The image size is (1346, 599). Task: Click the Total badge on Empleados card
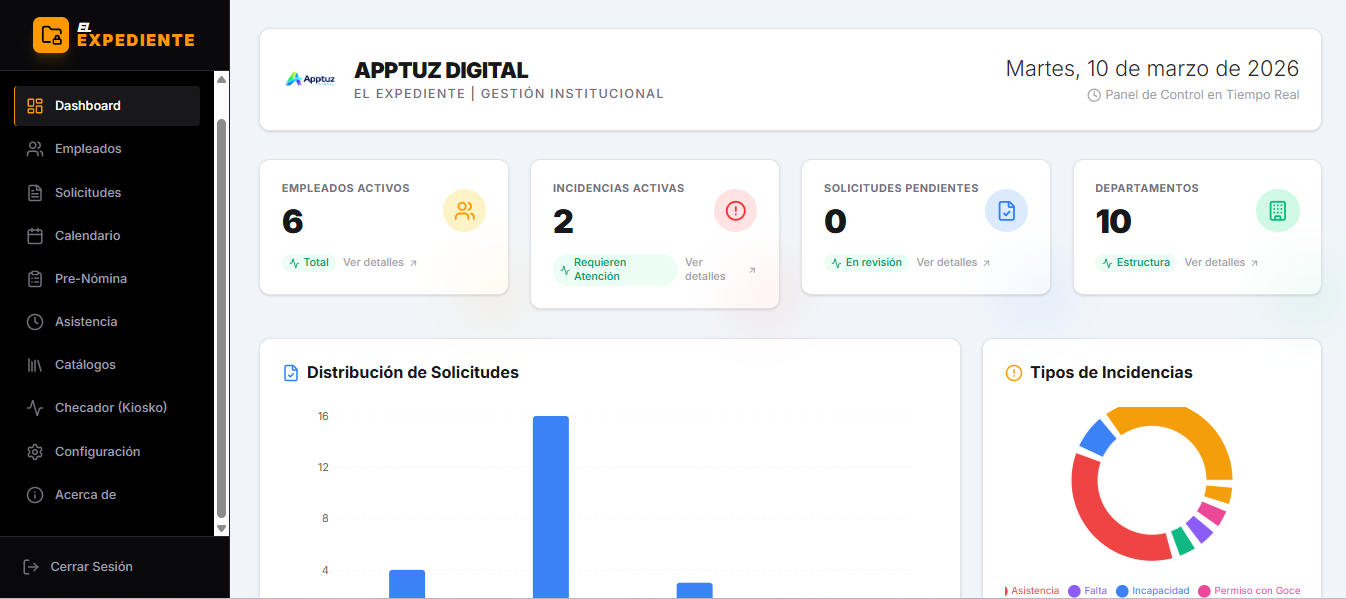coord(309,263)
